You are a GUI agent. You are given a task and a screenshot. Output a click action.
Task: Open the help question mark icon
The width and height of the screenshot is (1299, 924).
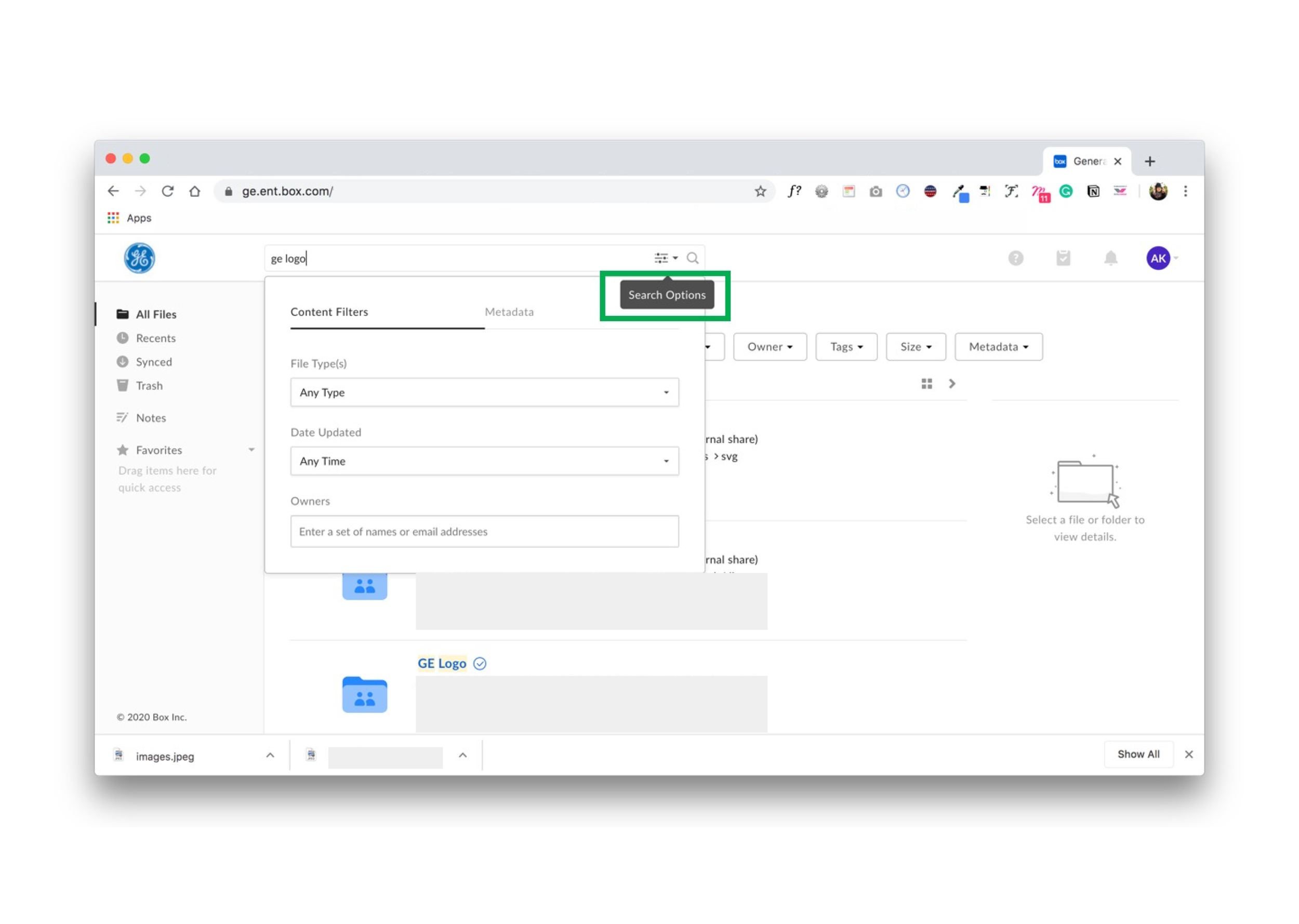tap(1015, 258)
